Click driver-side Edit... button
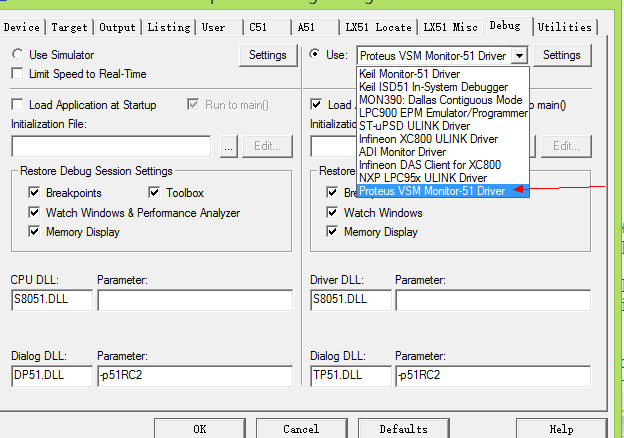Viewport: 624px width, 438px height. coord(566,146)
